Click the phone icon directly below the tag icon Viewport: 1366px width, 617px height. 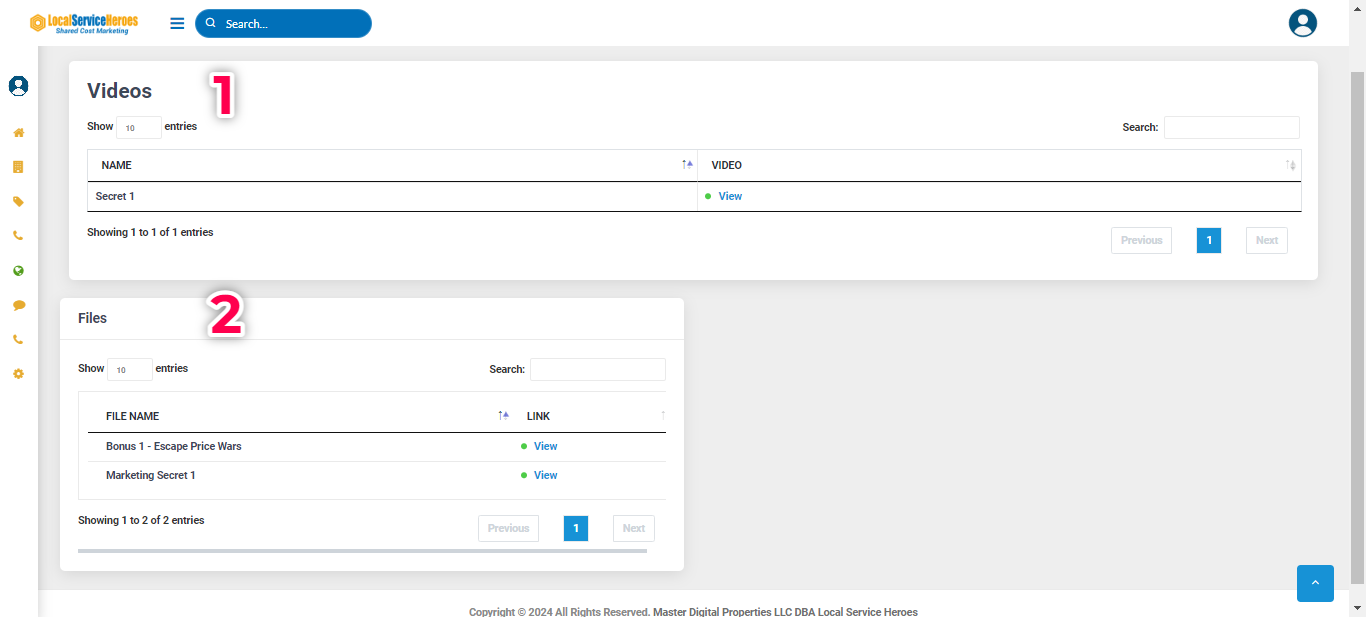point(18,236)
